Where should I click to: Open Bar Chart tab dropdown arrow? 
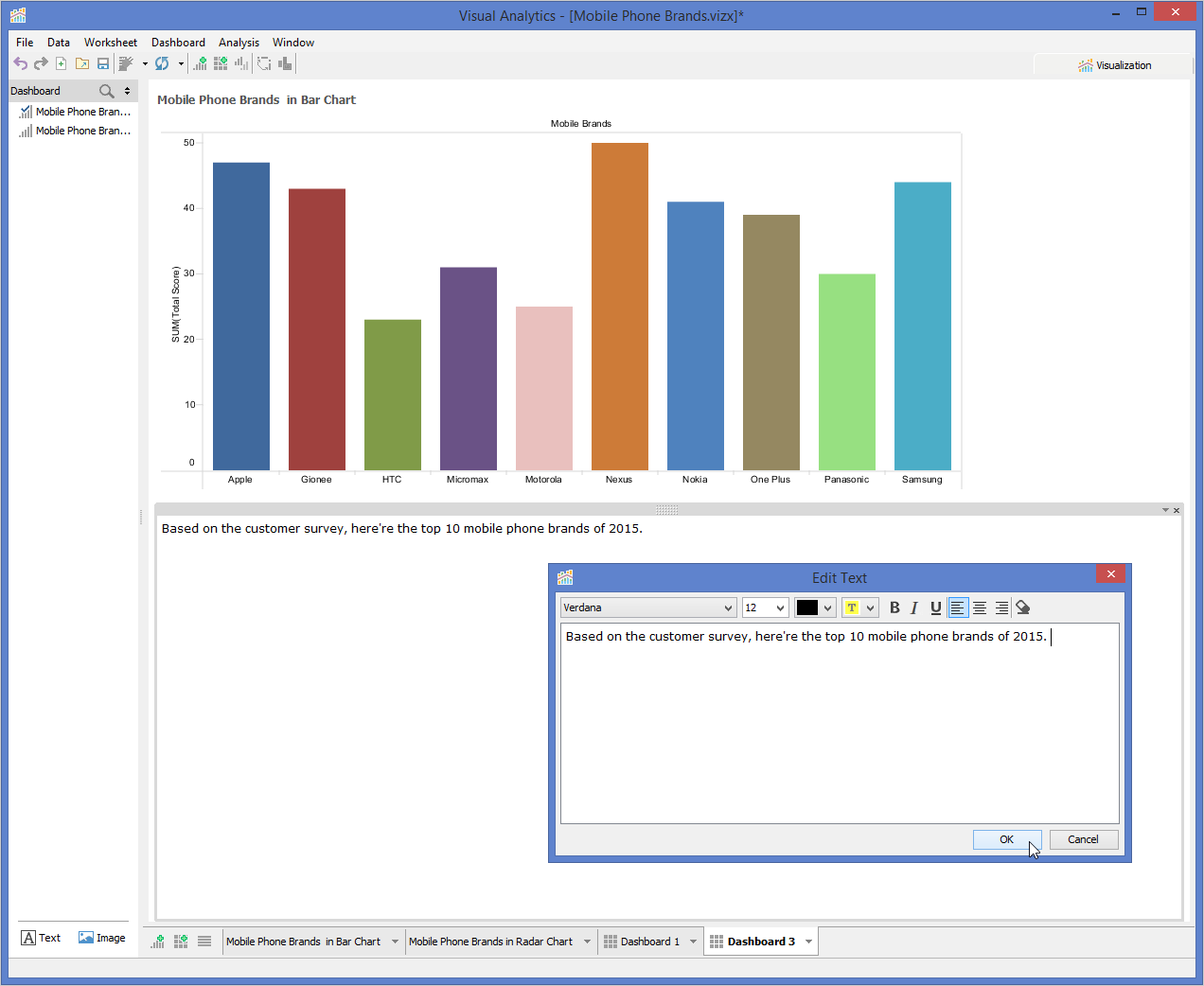[396, 942]
